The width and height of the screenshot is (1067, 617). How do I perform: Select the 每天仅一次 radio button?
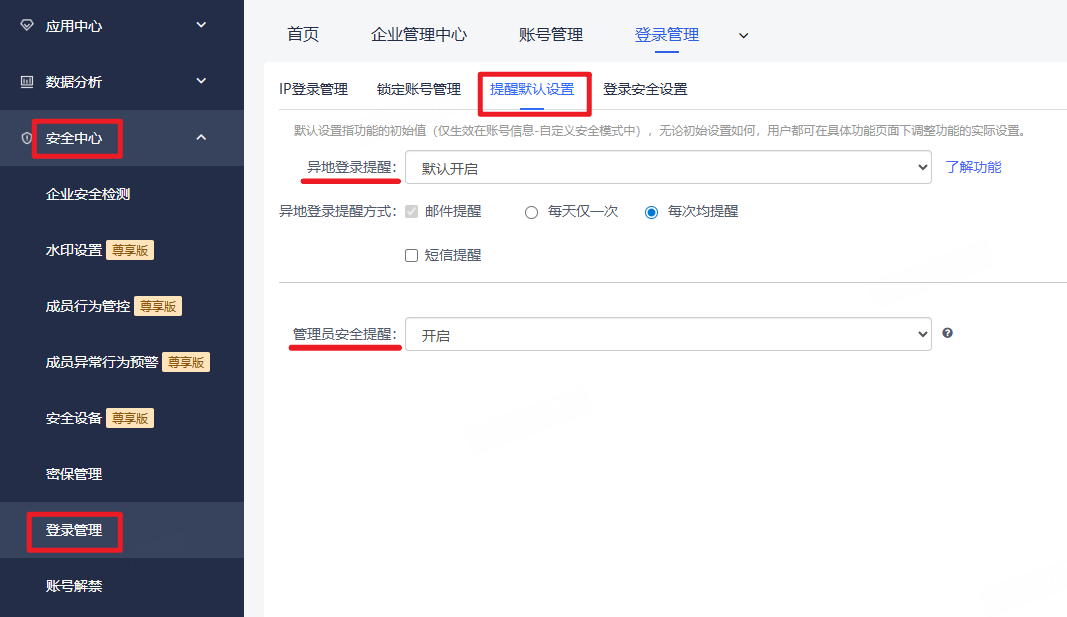click(x=532, y=212)
